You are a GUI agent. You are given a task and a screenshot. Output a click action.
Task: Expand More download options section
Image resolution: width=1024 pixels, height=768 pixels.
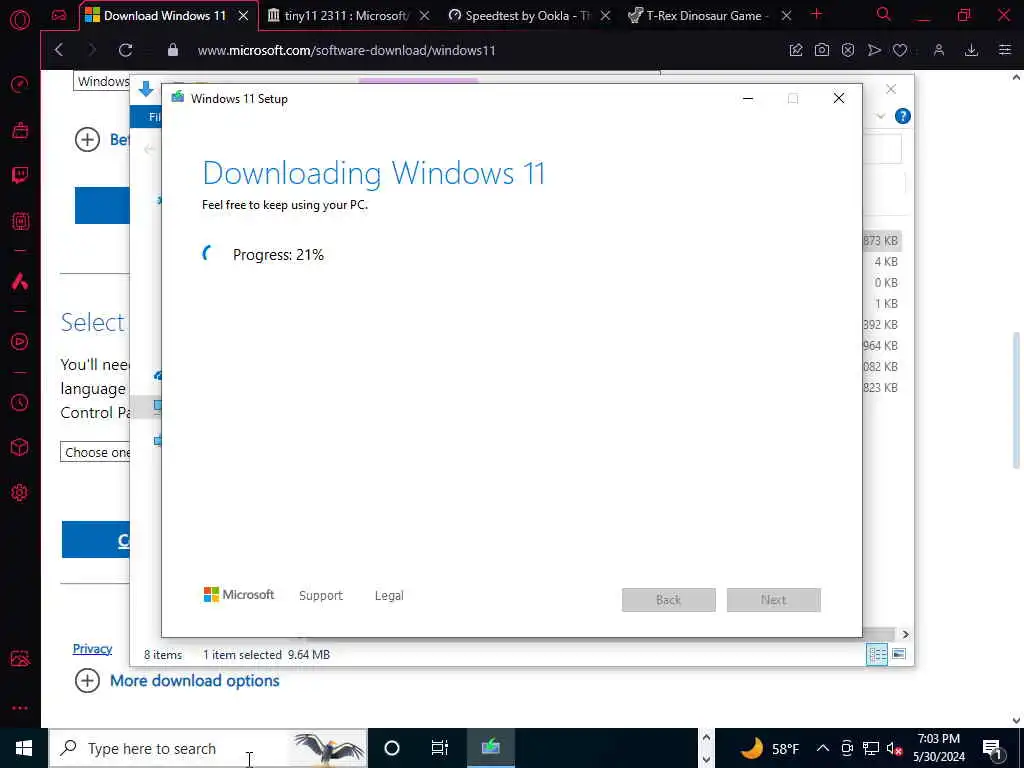[177, 680]
